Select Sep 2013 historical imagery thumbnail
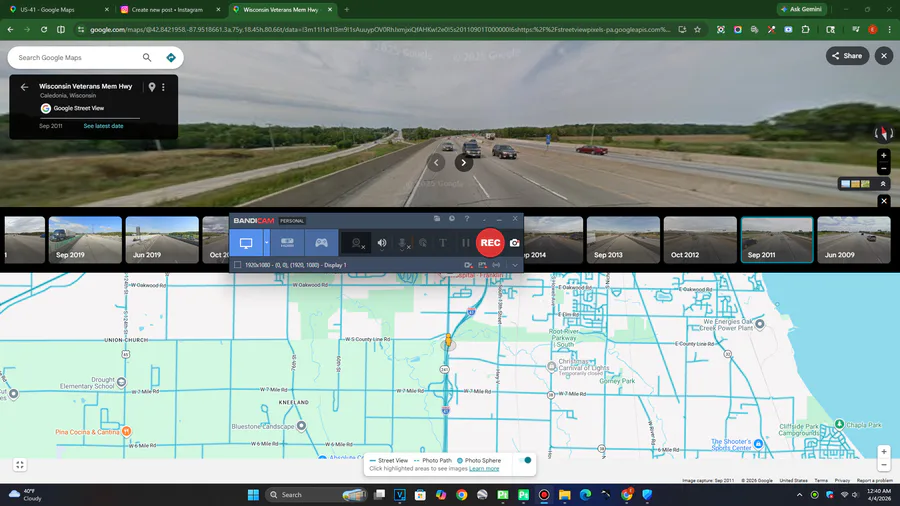900x506 pixels. coord(623,240)
